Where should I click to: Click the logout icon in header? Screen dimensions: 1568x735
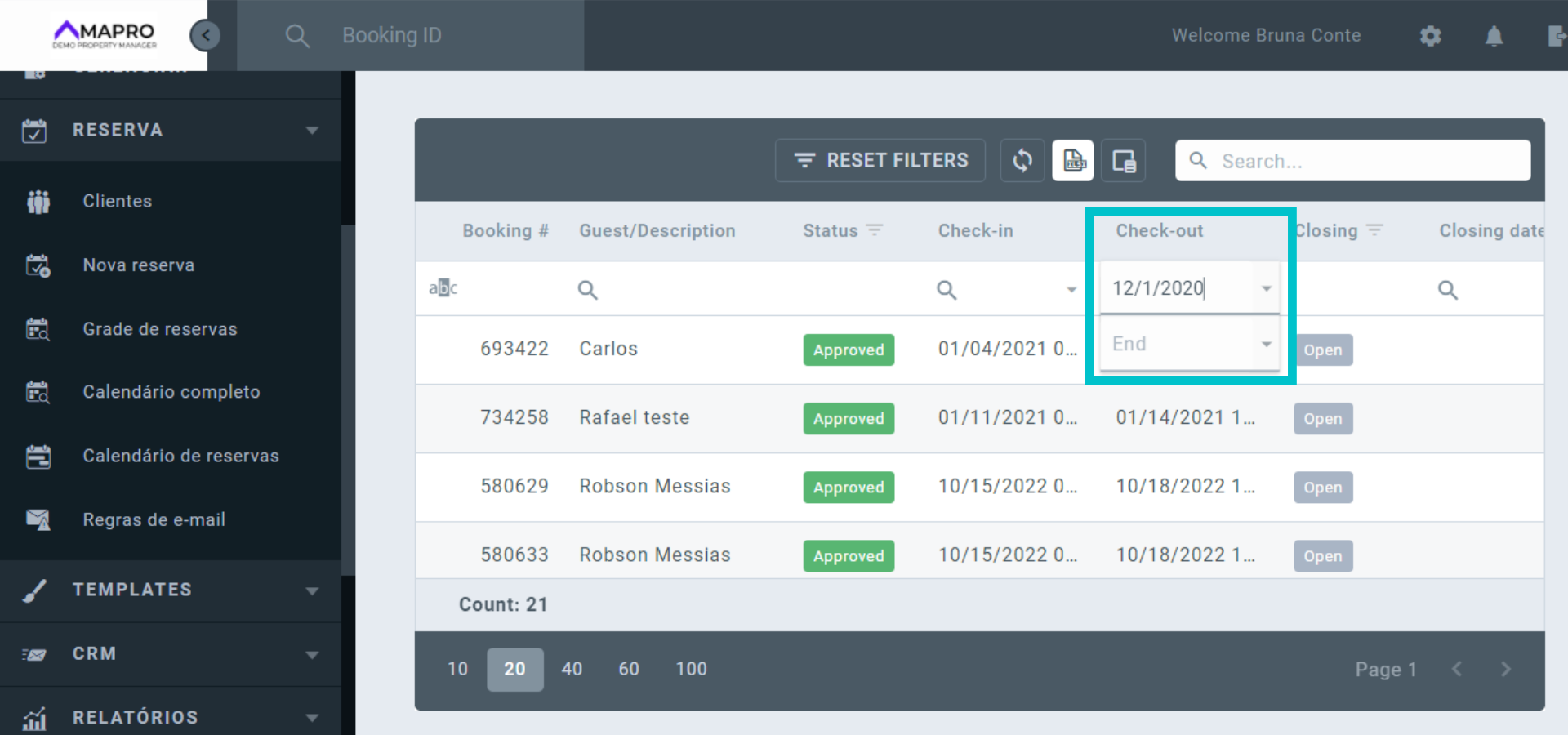pos(1556,36)
